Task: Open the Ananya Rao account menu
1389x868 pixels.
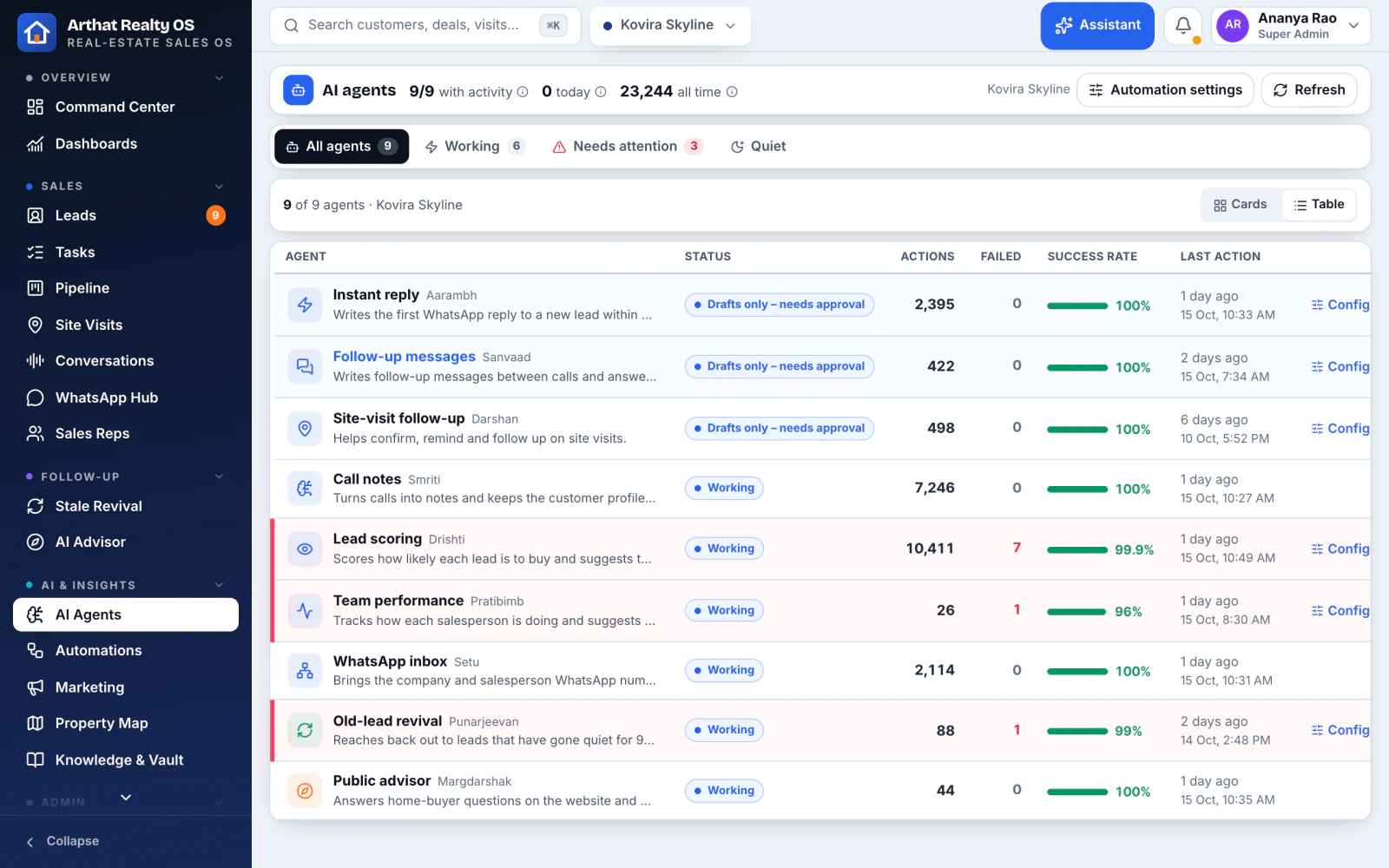Action: tap(1291, 26)
